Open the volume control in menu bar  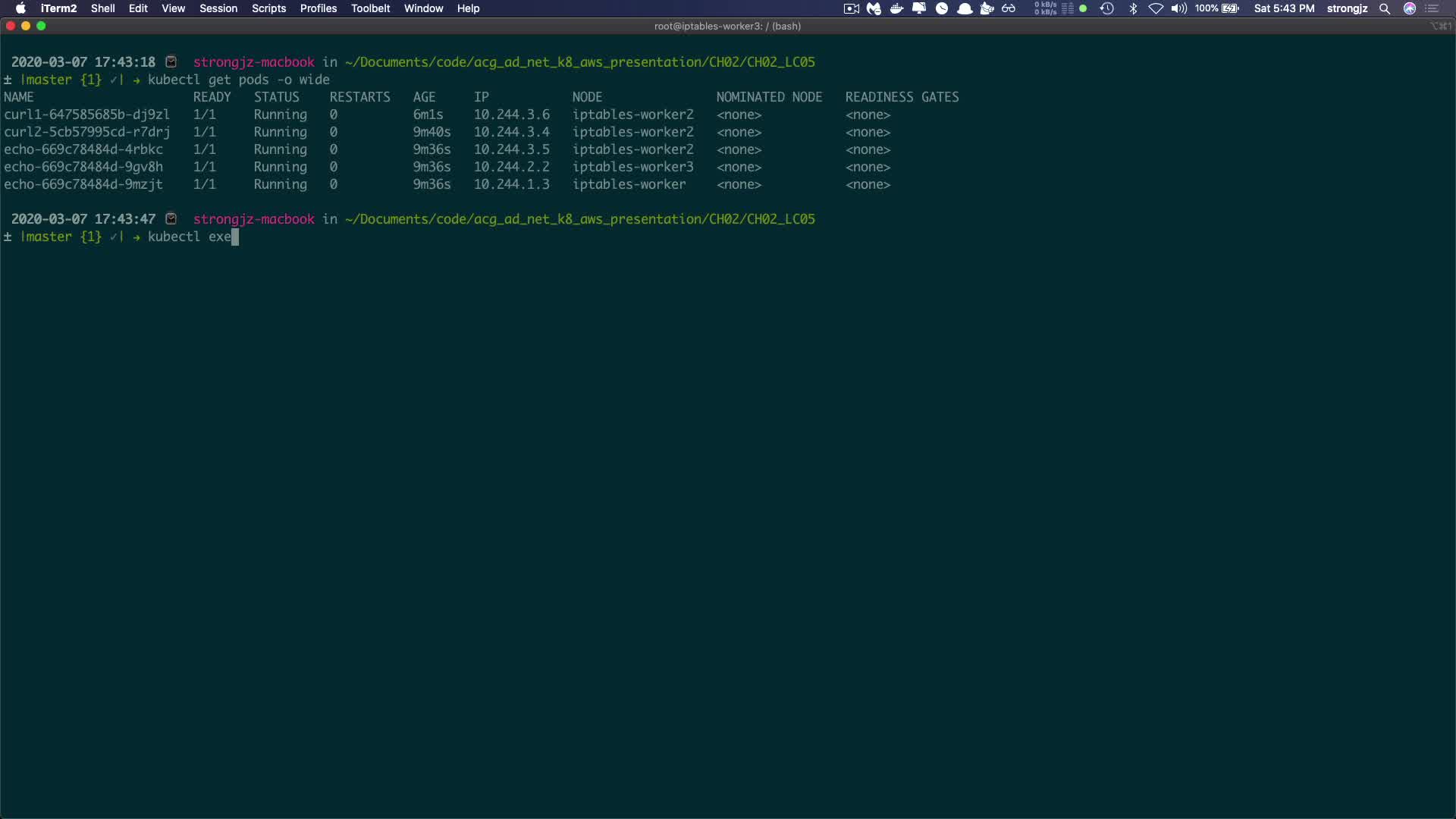click(x=1178, y=8)
